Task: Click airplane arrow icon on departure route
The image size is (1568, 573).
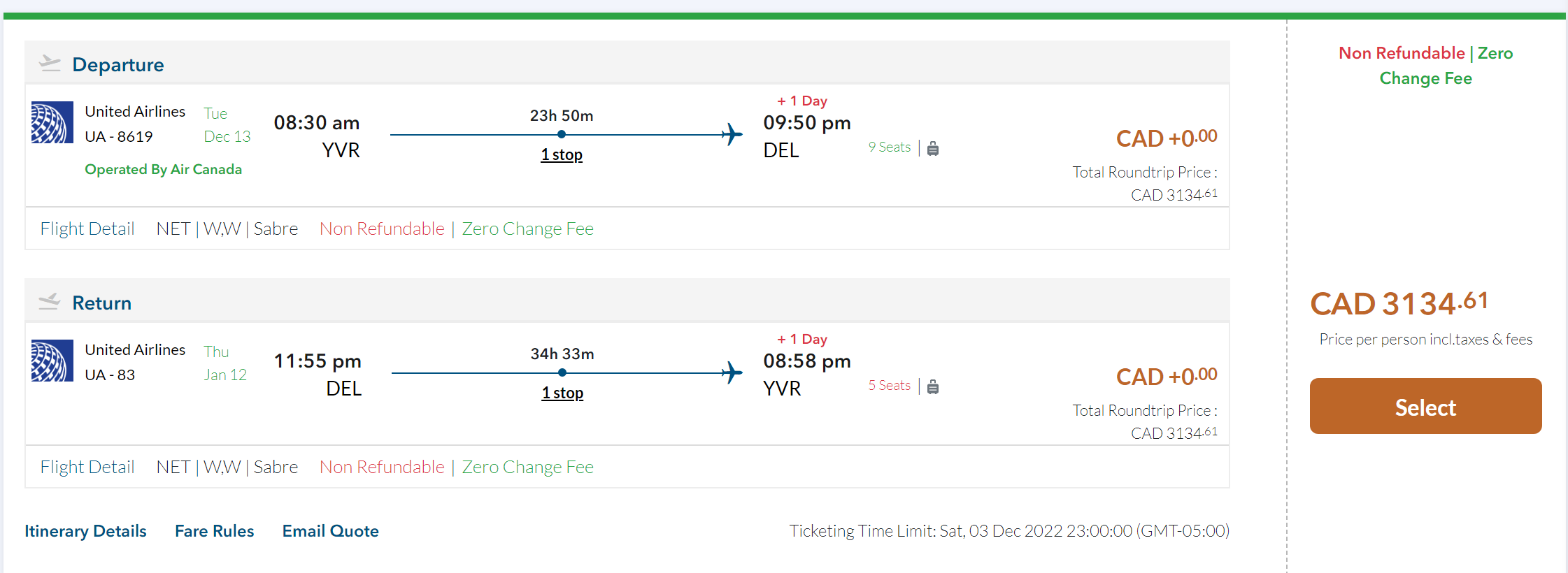Action: [x=732, y=134]
